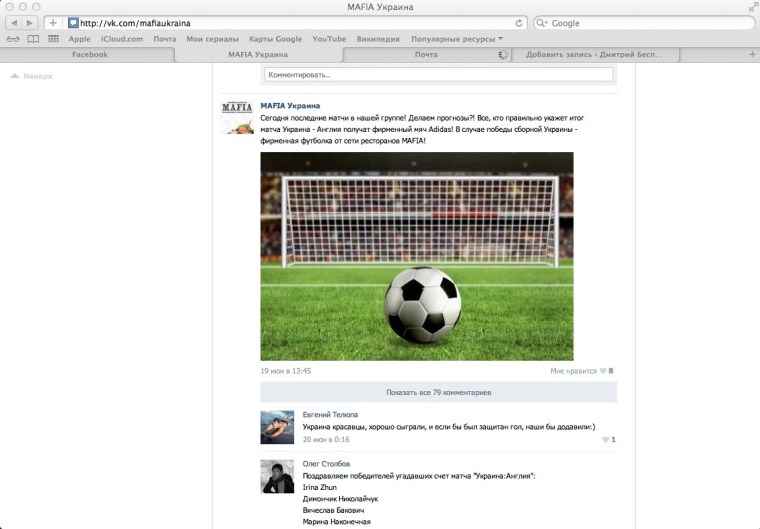Open Евгений Телюпа's profile link
The height and width of the screenshot is (529, 760).
click(330, 415)
